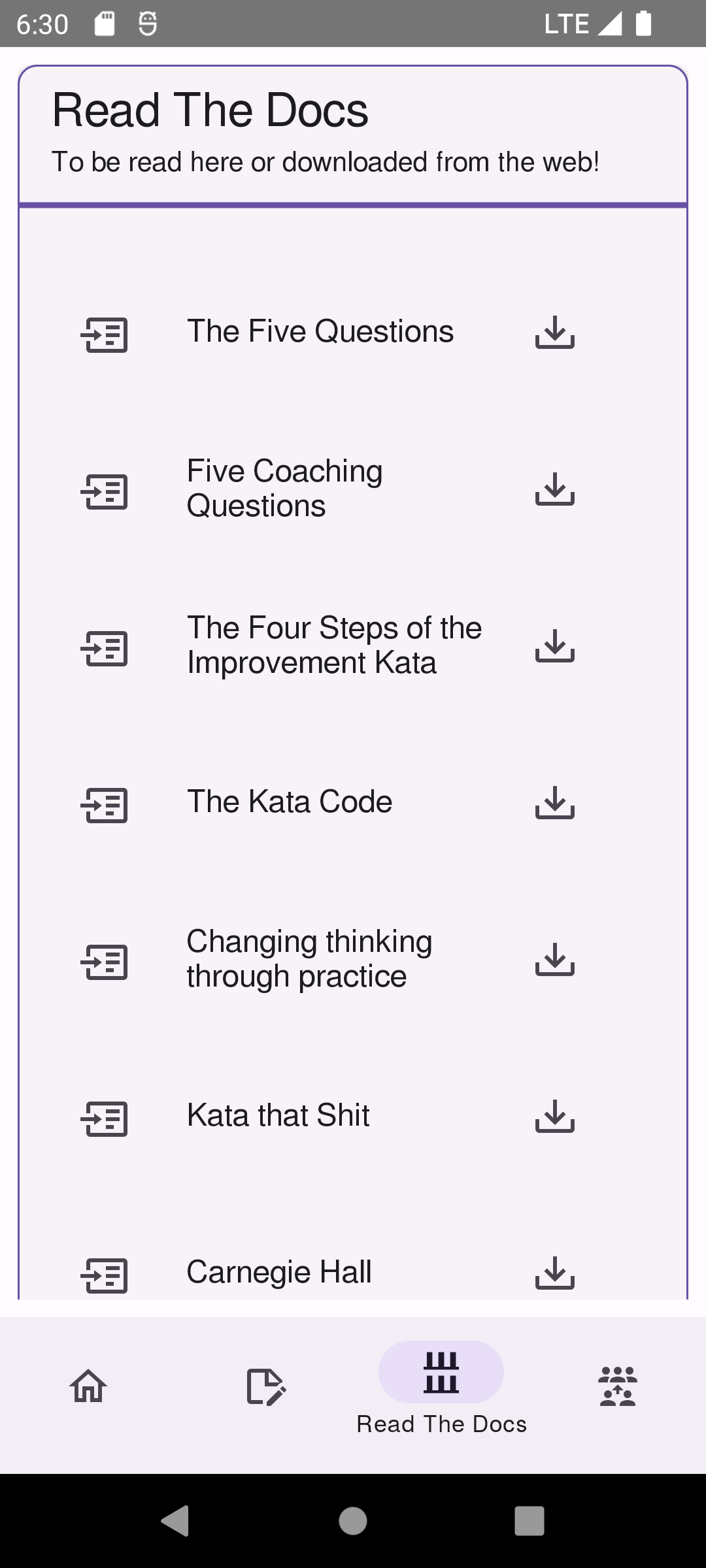Go to the Home tab
The image size is (706, 1568).
click(88, 1386)
